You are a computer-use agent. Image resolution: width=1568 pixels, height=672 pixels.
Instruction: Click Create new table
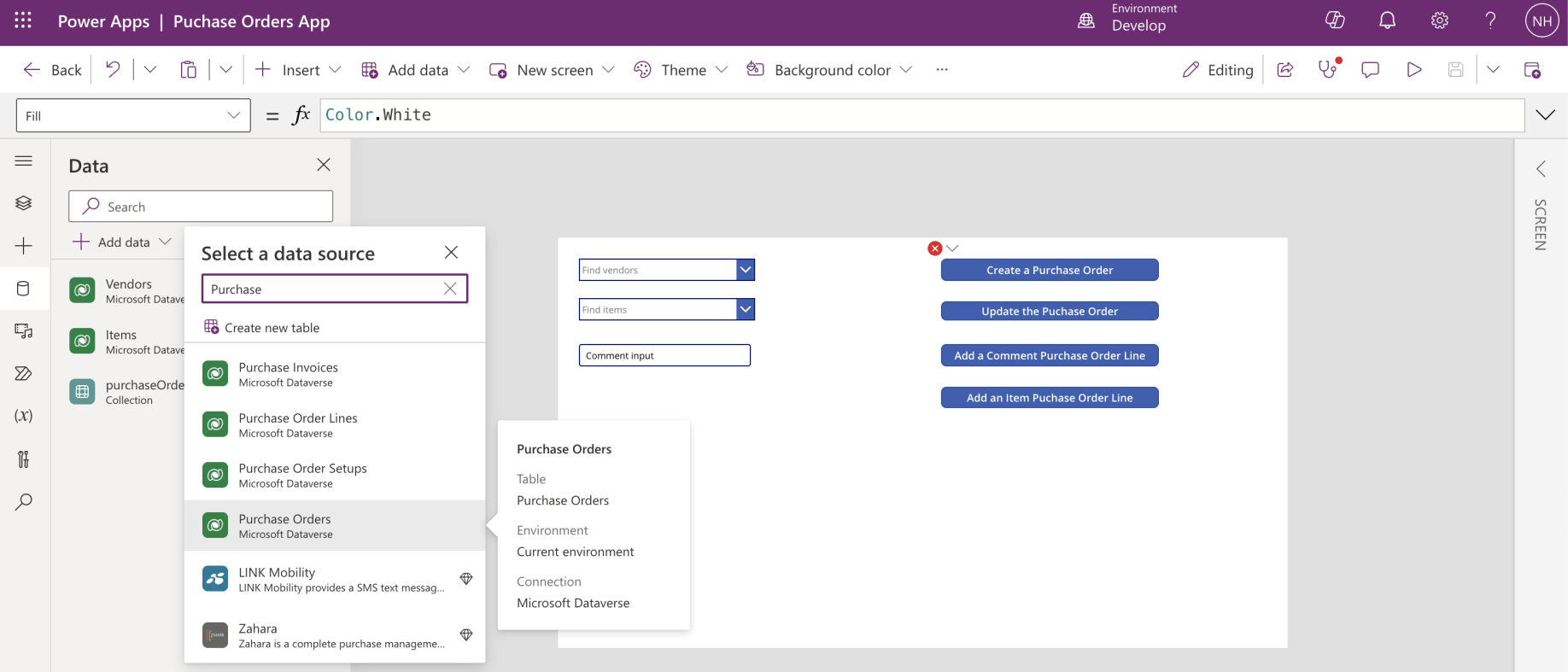pos(261,328)
